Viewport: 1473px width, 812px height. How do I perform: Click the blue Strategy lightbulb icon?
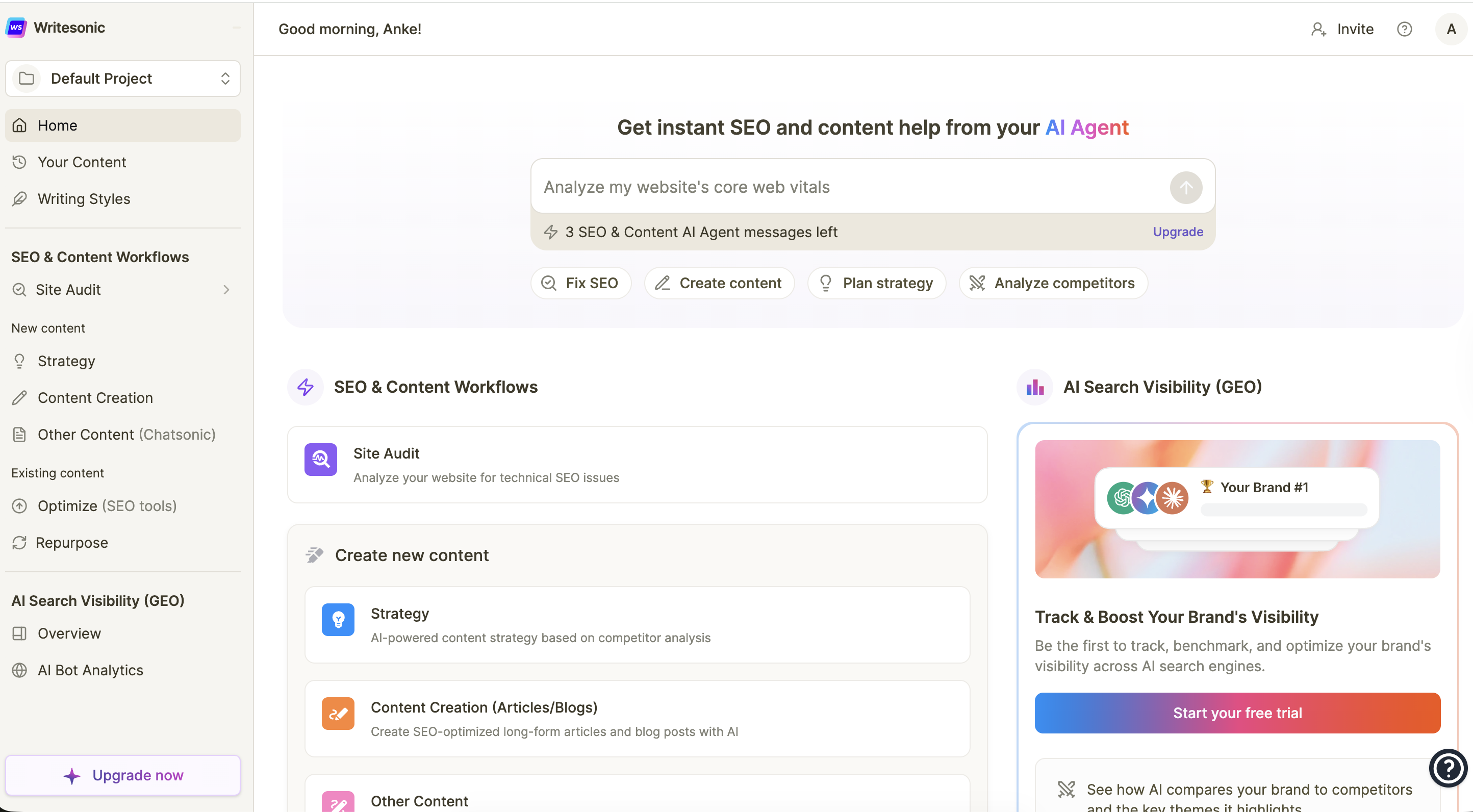pyautogui.click(x=338, y=620)
